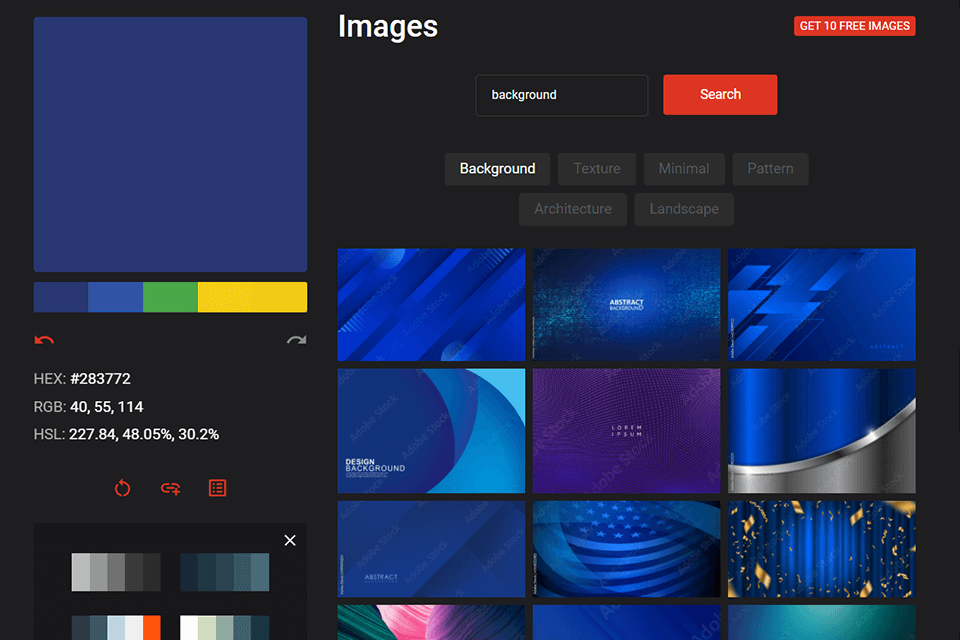Click the search field containing background

tap(561, 95)
